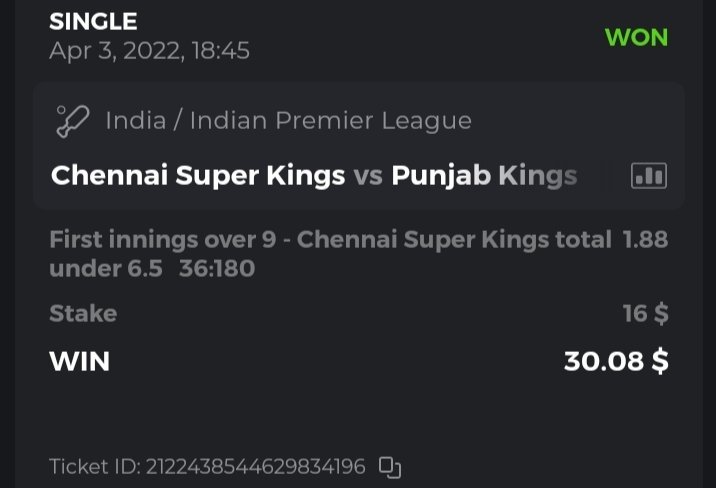
Task: Click the gray 'vs' between team names
Action: point(368,176)
